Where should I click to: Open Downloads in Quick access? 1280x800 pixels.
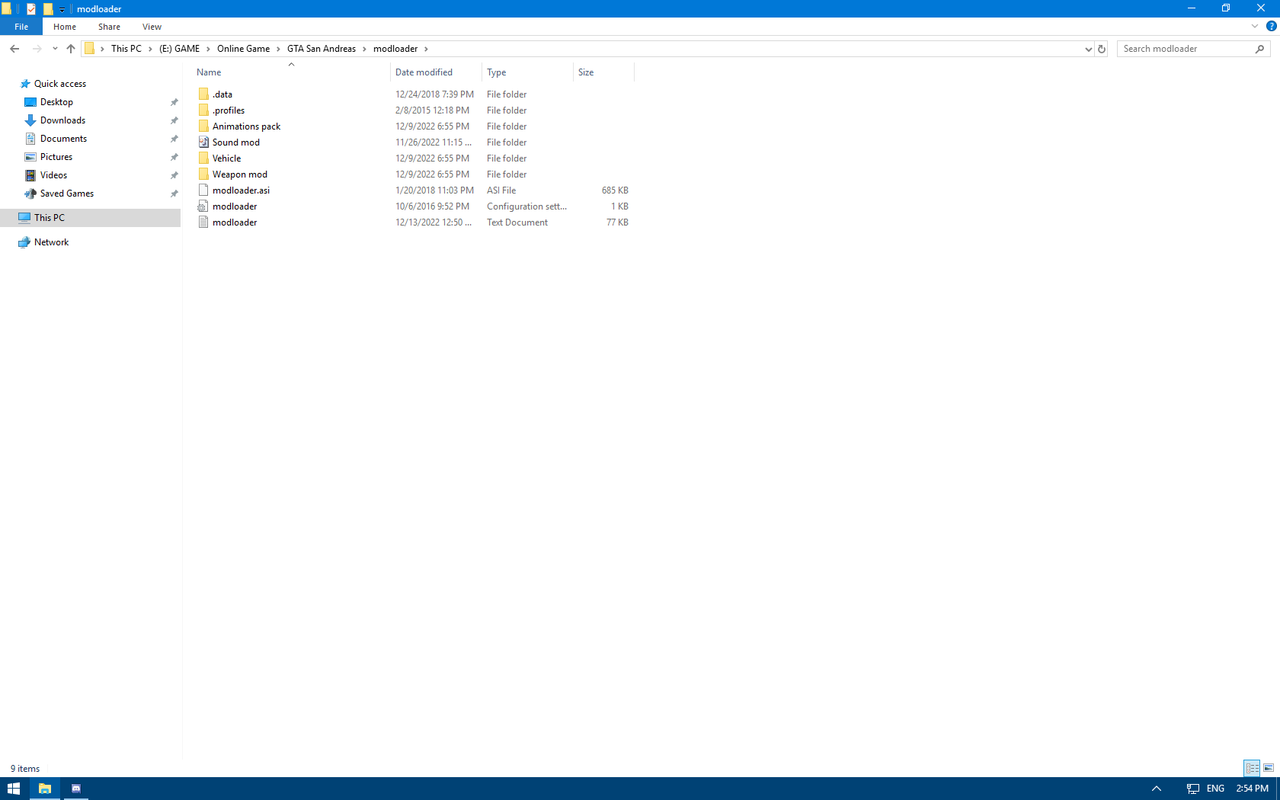tap(62, 120)
